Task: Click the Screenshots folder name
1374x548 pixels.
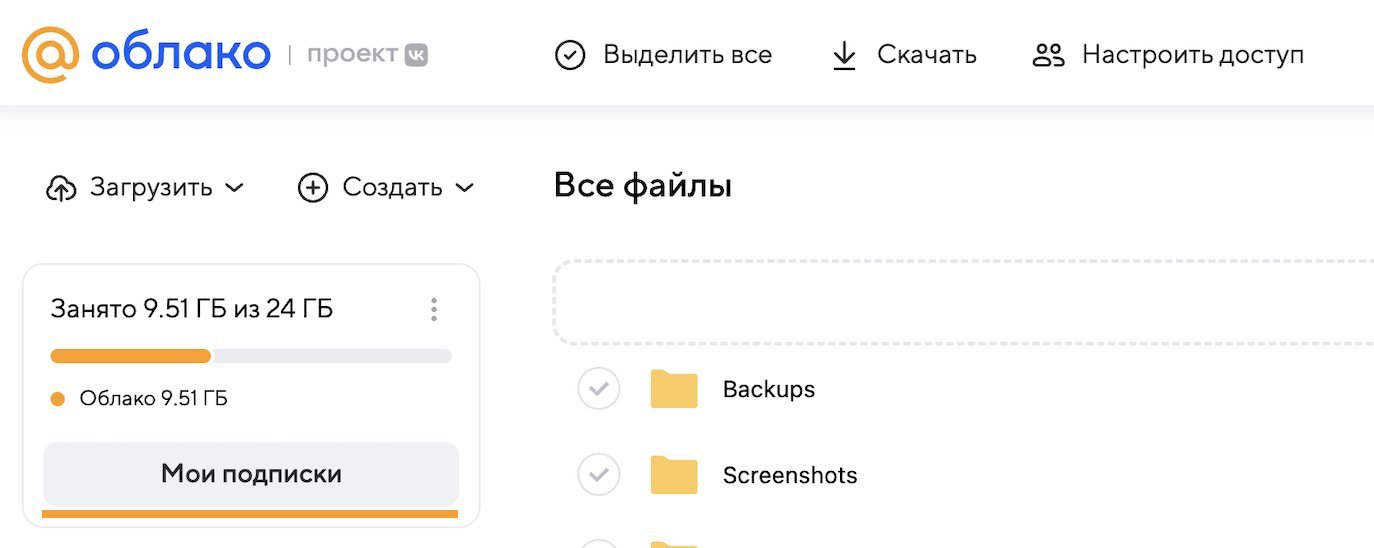Action: click(790, 475)
